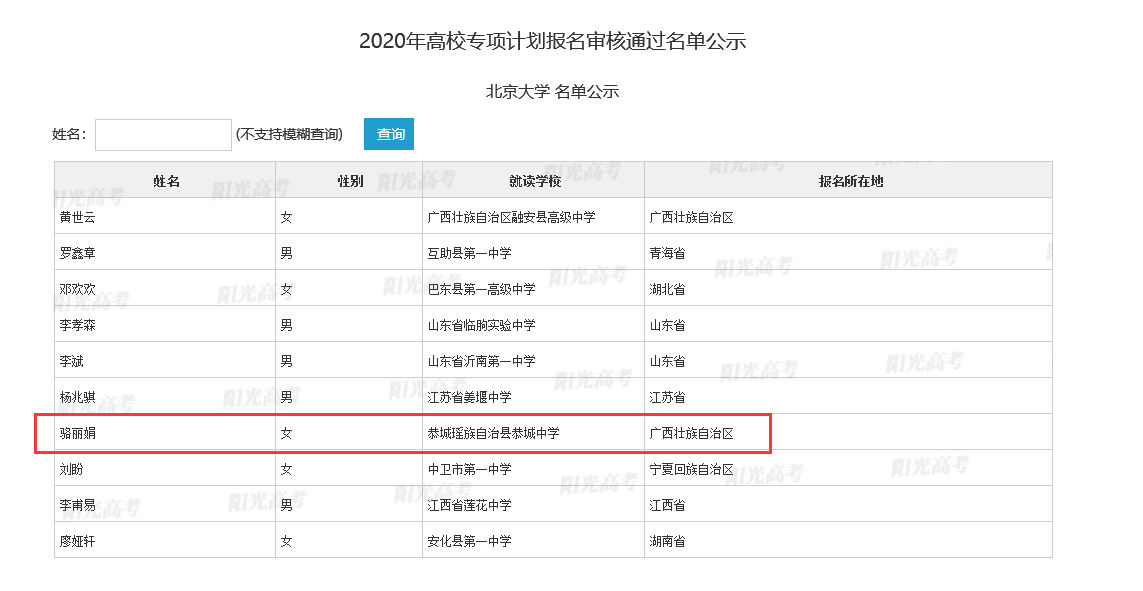This screenshot has height=591, width=1143.
Task: Select the 性别 column header
Action: [x=350, y=181]
